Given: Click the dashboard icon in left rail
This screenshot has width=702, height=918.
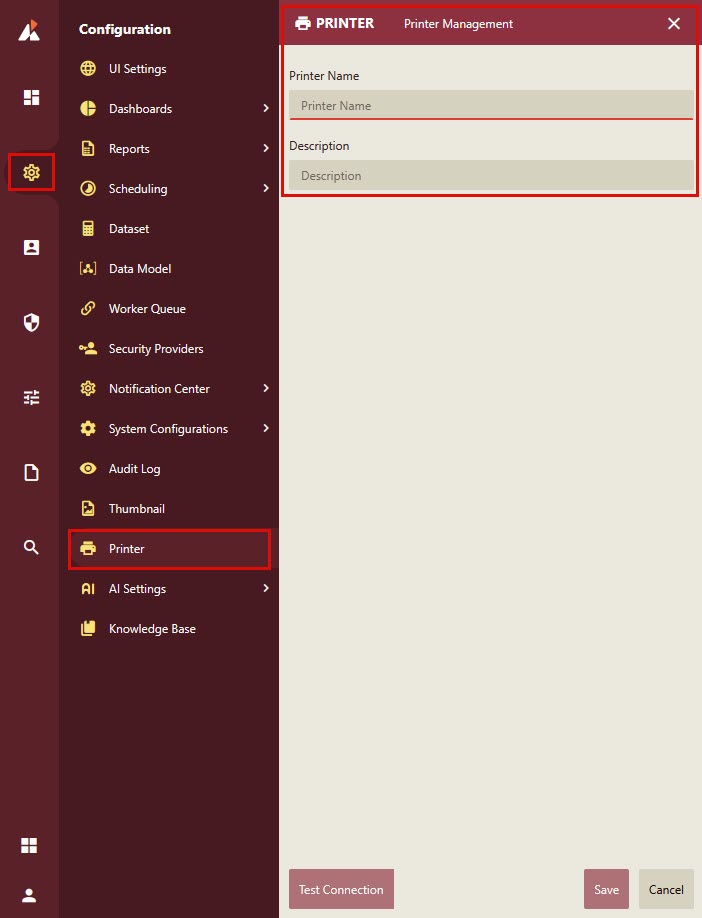Looking at the screenshot, I should coord(31,97).
